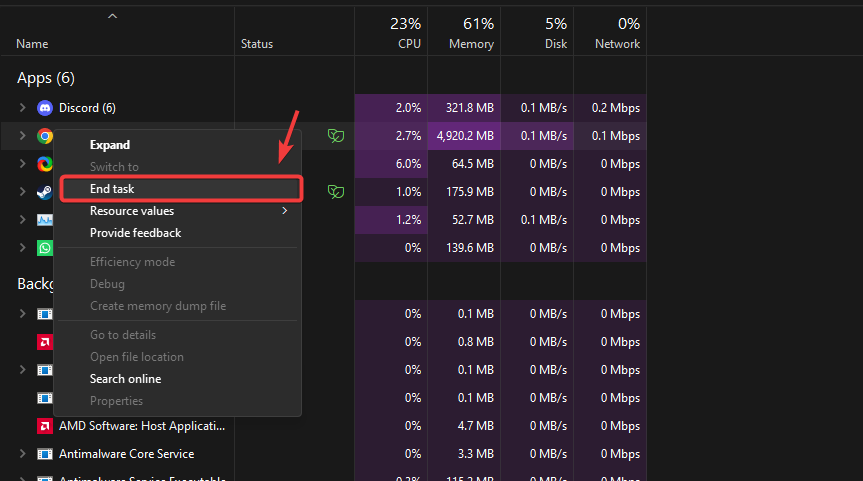Click the Chrome icon in Apps list
Image resolution: width=863 pixels, height=481 pixels.
click(45, 136)
